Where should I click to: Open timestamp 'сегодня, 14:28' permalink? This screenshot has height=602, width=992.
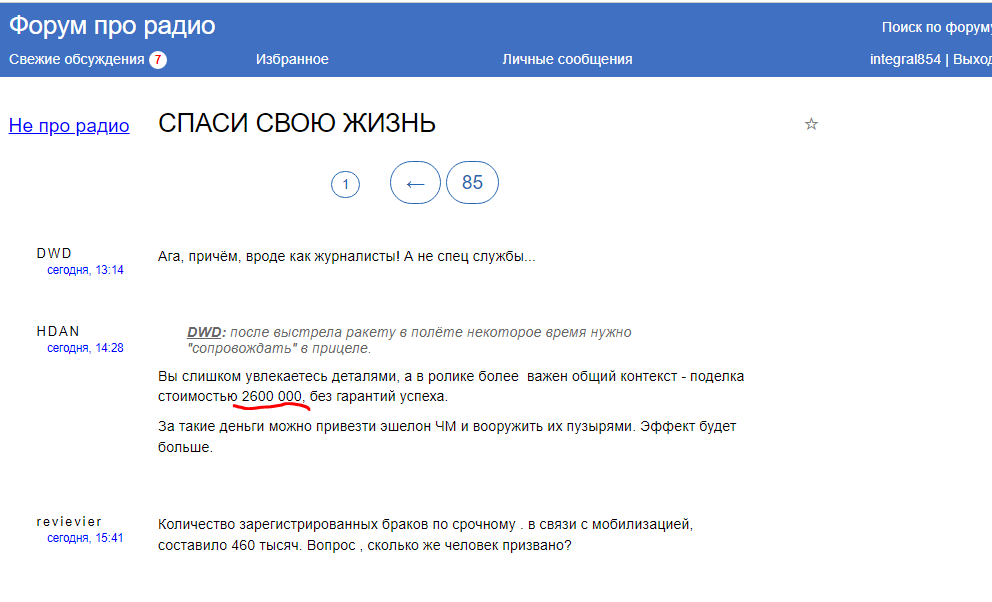pyautogui.click(x=85, y=348)
